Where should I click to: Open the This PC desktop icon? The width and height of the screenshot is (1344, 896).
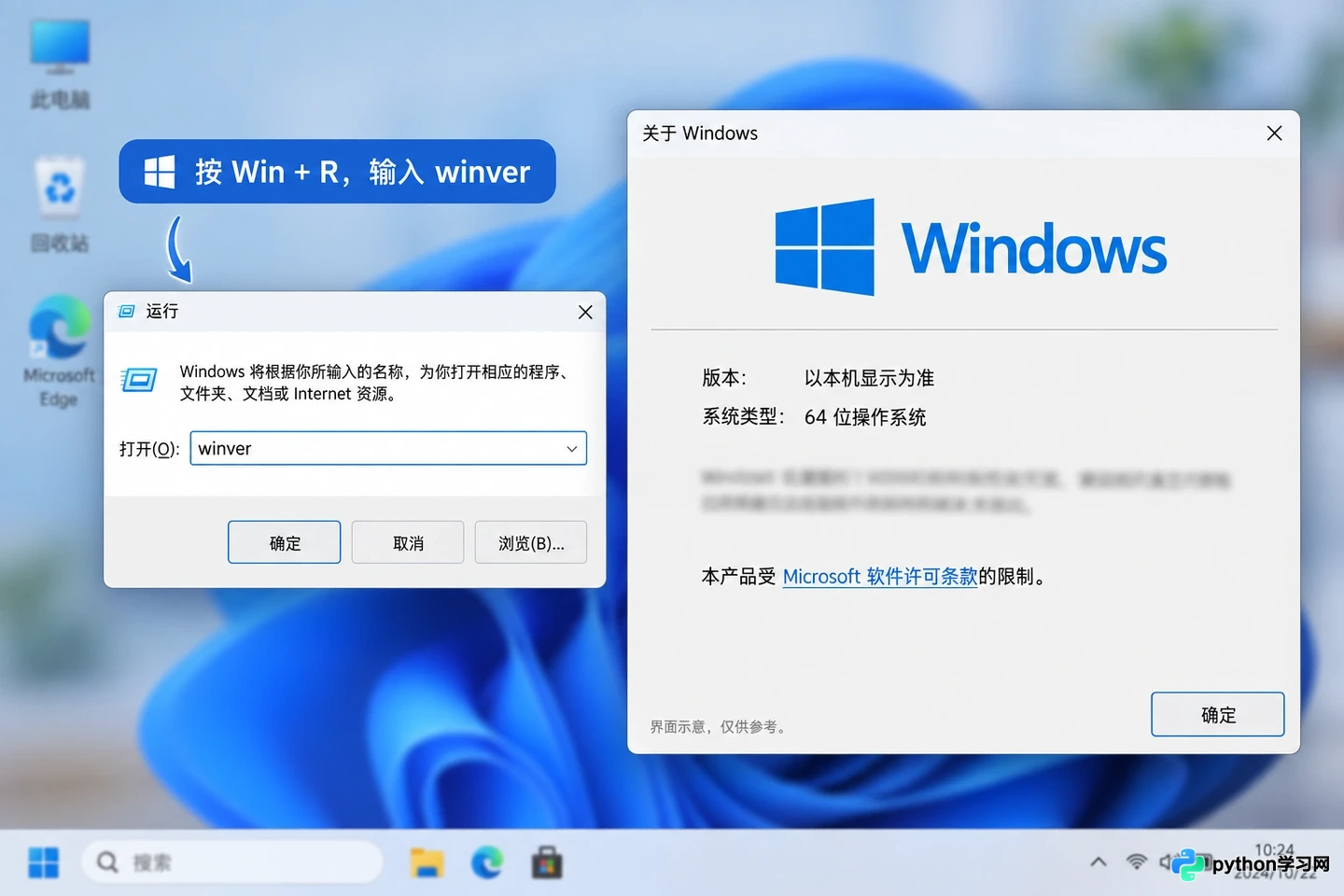[60, 63]
